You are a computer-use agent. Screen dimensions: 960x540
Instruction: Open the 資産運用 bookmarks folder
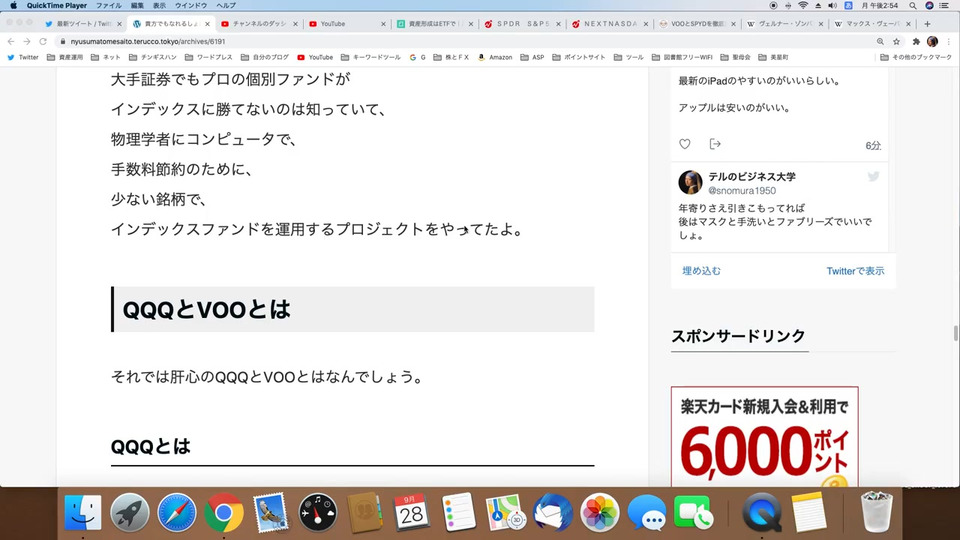[65, 57]
